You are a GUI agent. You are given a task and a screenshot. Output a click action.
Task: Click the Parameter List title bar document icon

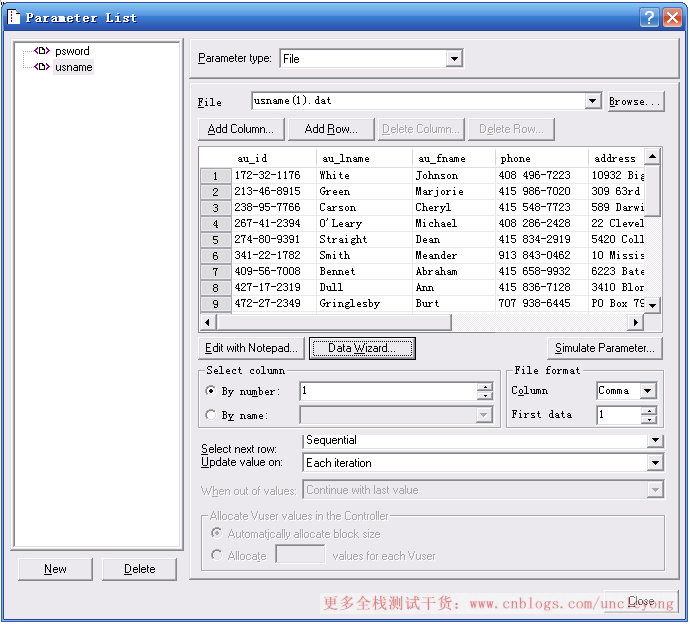pos(14,17)
